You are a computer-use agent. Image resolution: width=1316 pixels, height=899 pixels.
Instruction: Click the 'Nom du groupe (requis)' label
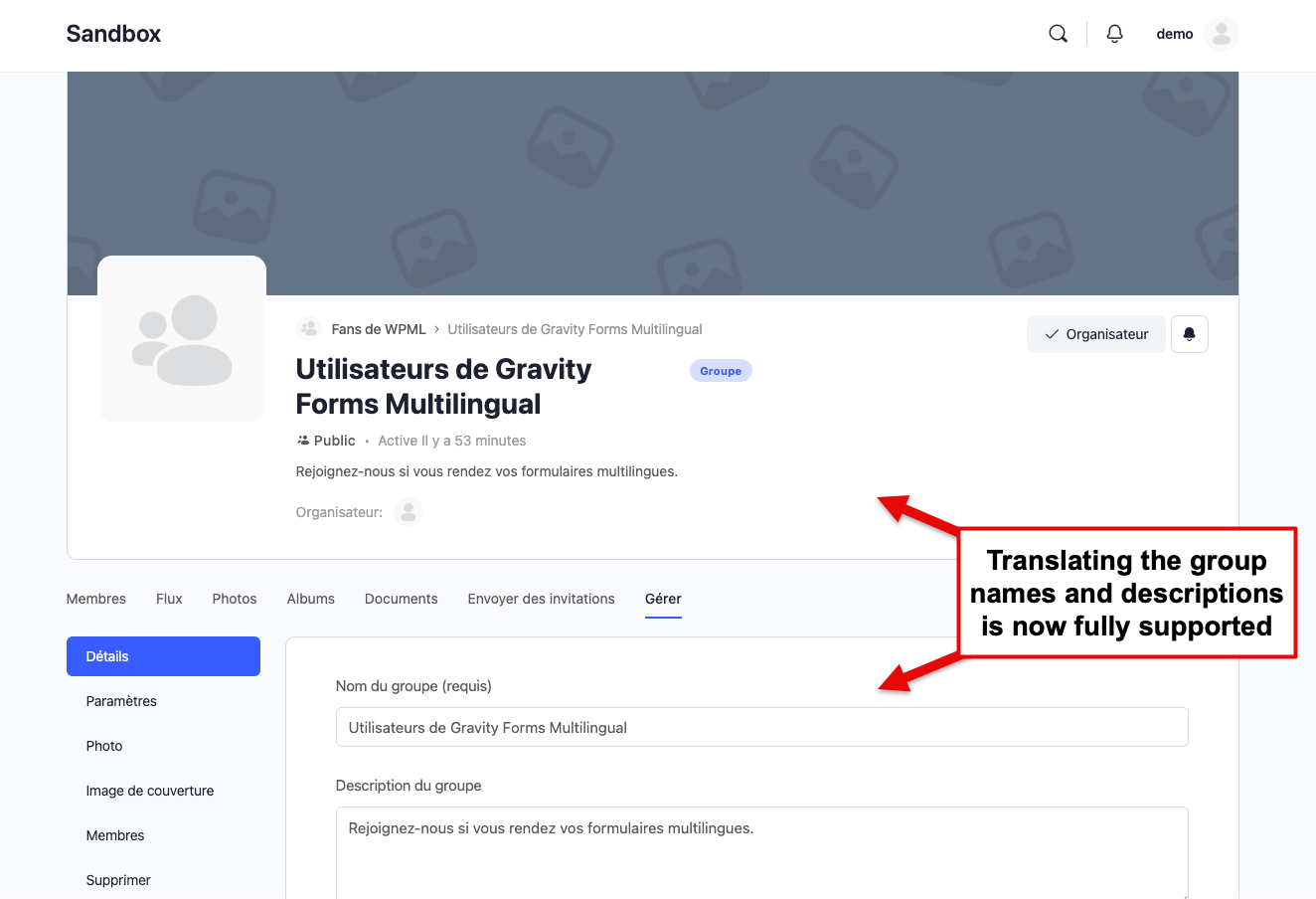click(413, 686)
